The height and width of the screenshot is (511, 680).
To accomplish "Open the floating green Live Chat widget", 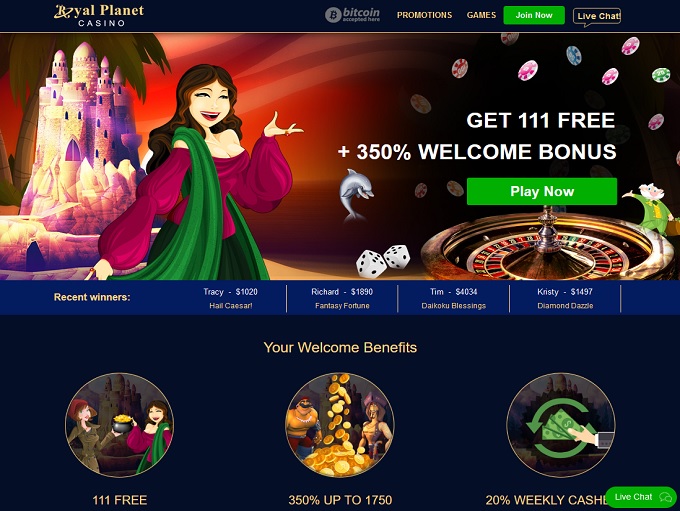I will click(641, 497).
